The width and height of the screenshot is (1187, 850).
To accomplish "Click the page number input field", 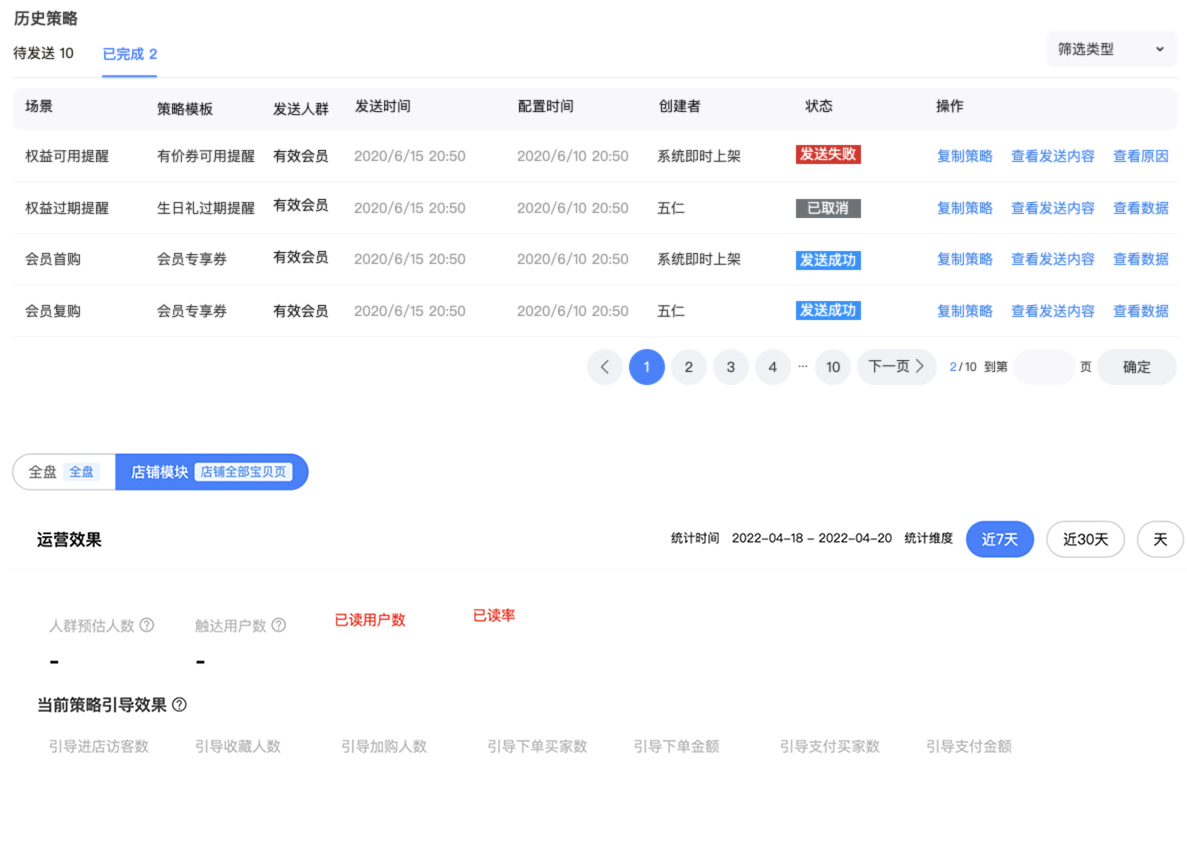I will click(x=1044, y=367).
